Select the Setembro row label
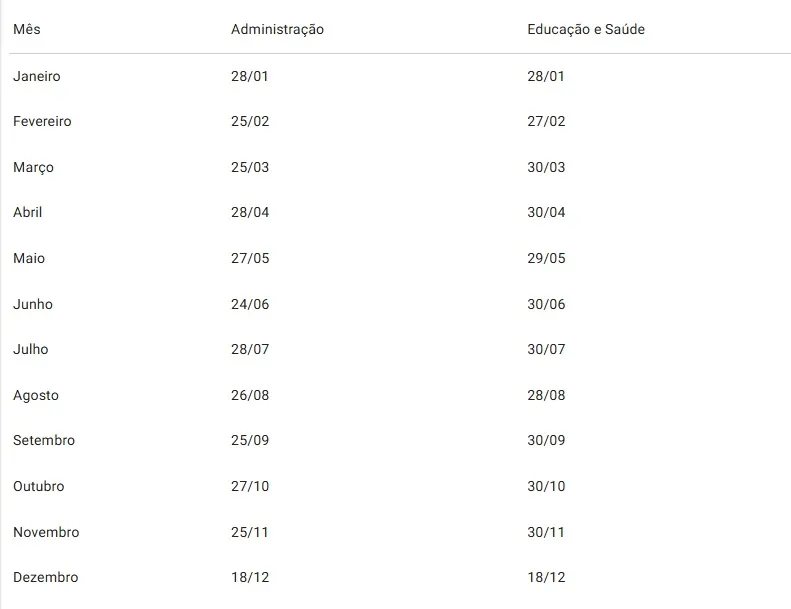Screen dimensions: 791x609 (44, 441)
